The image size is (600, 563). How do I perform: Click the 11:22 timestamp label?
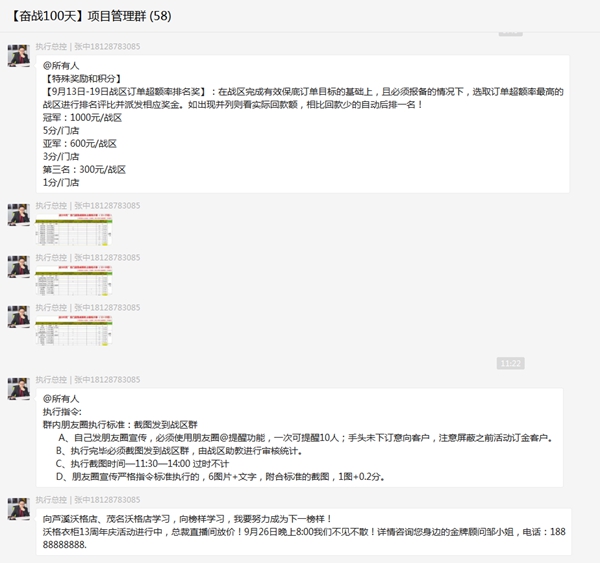(x=510, y=363)
